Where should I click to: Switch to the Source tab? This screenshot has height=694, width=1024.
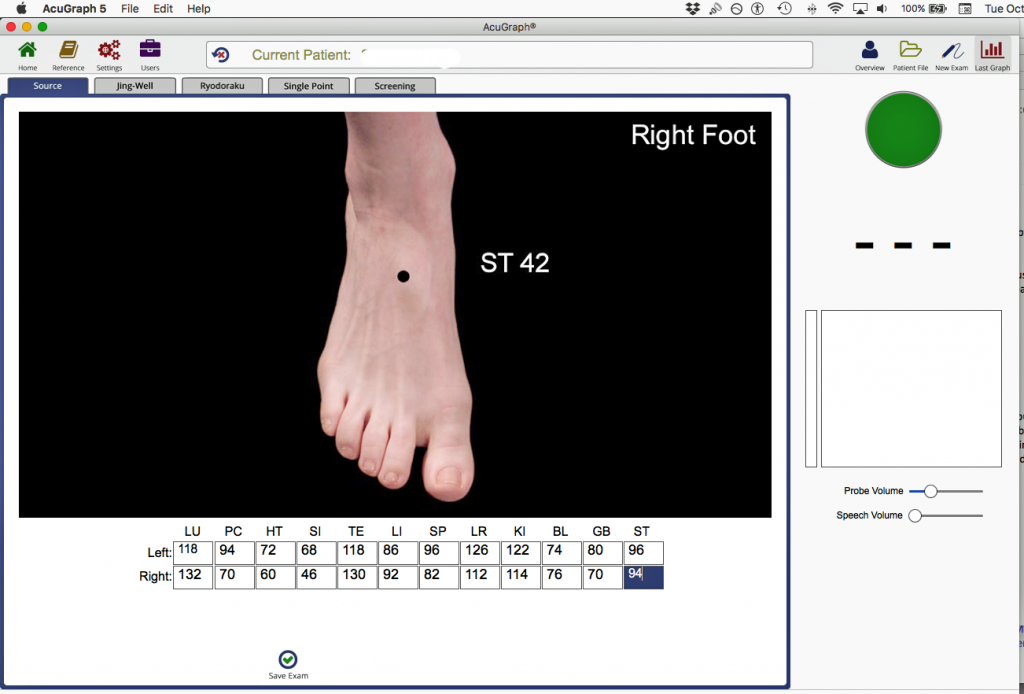coord(48,86)
